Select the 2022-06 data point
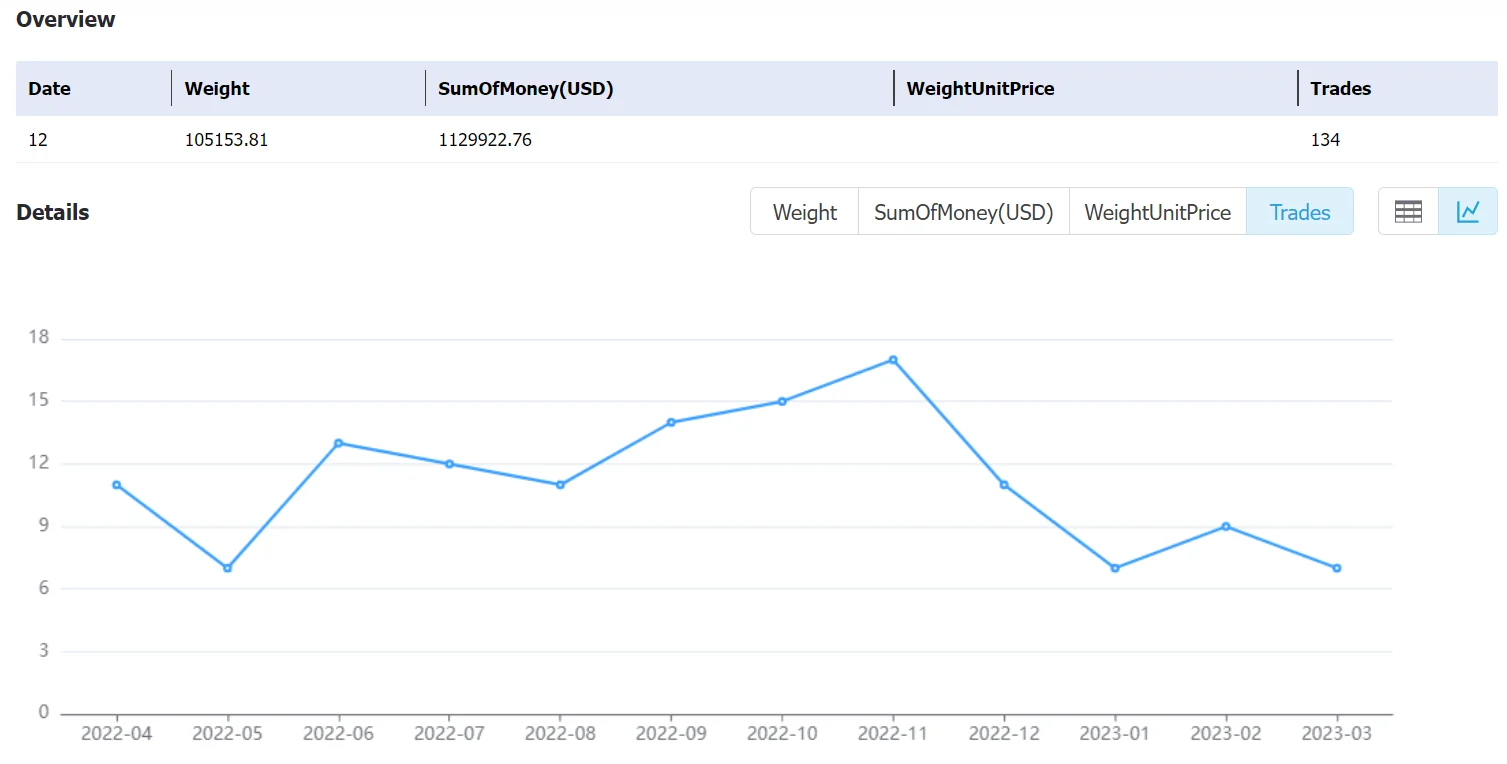 [339, 443]
